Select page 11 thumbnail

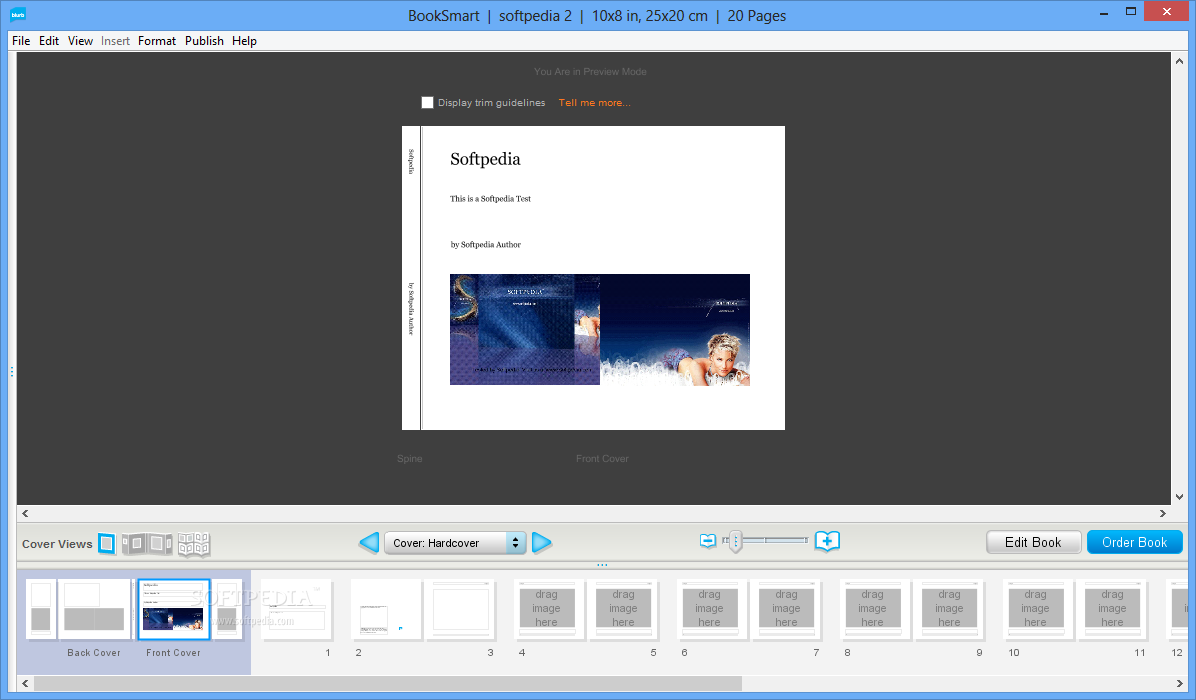[x=1112, y=609]
